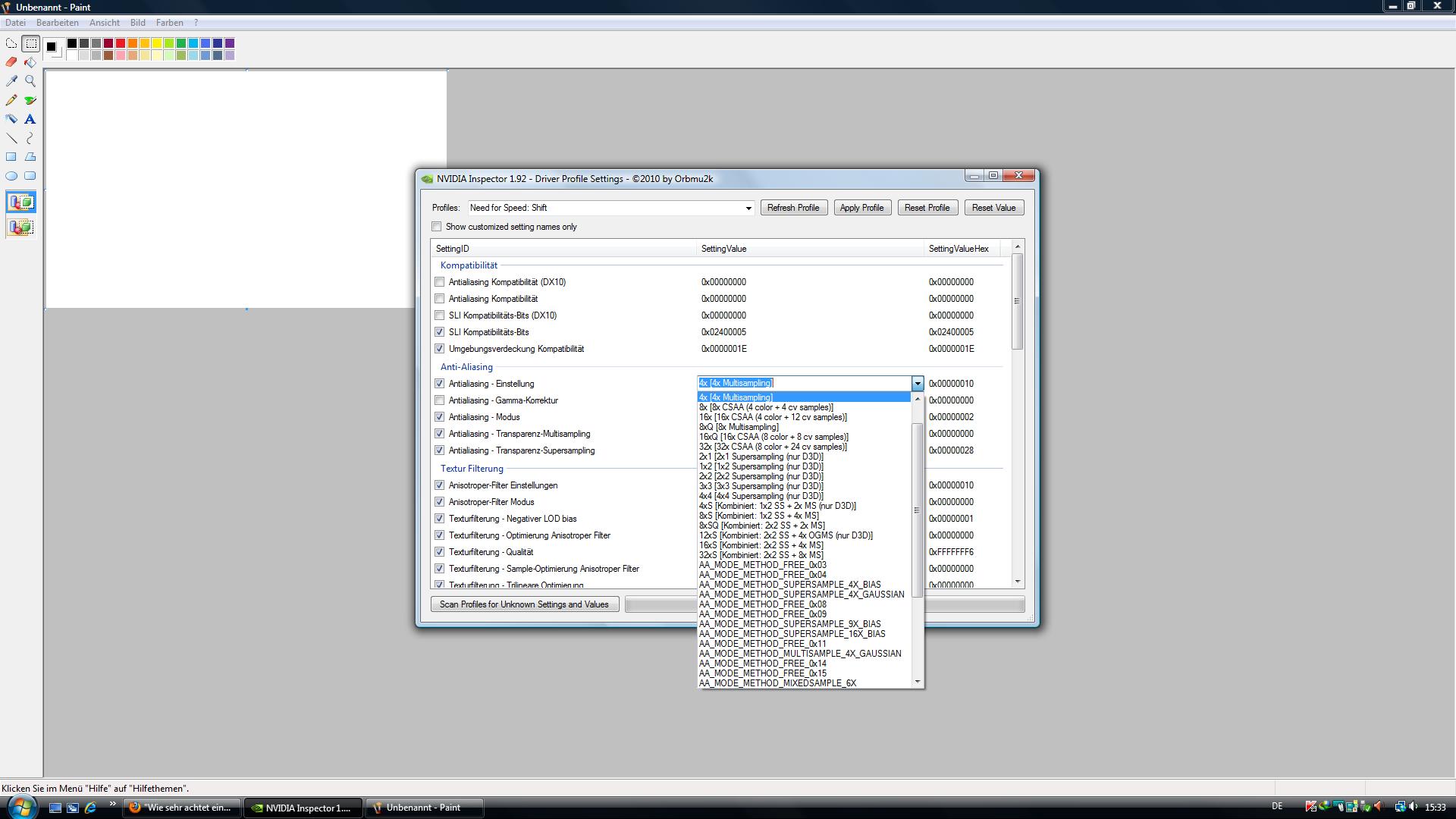Open the Profiles dropdown list
The image size is (1456, 819).
(748, 208)
